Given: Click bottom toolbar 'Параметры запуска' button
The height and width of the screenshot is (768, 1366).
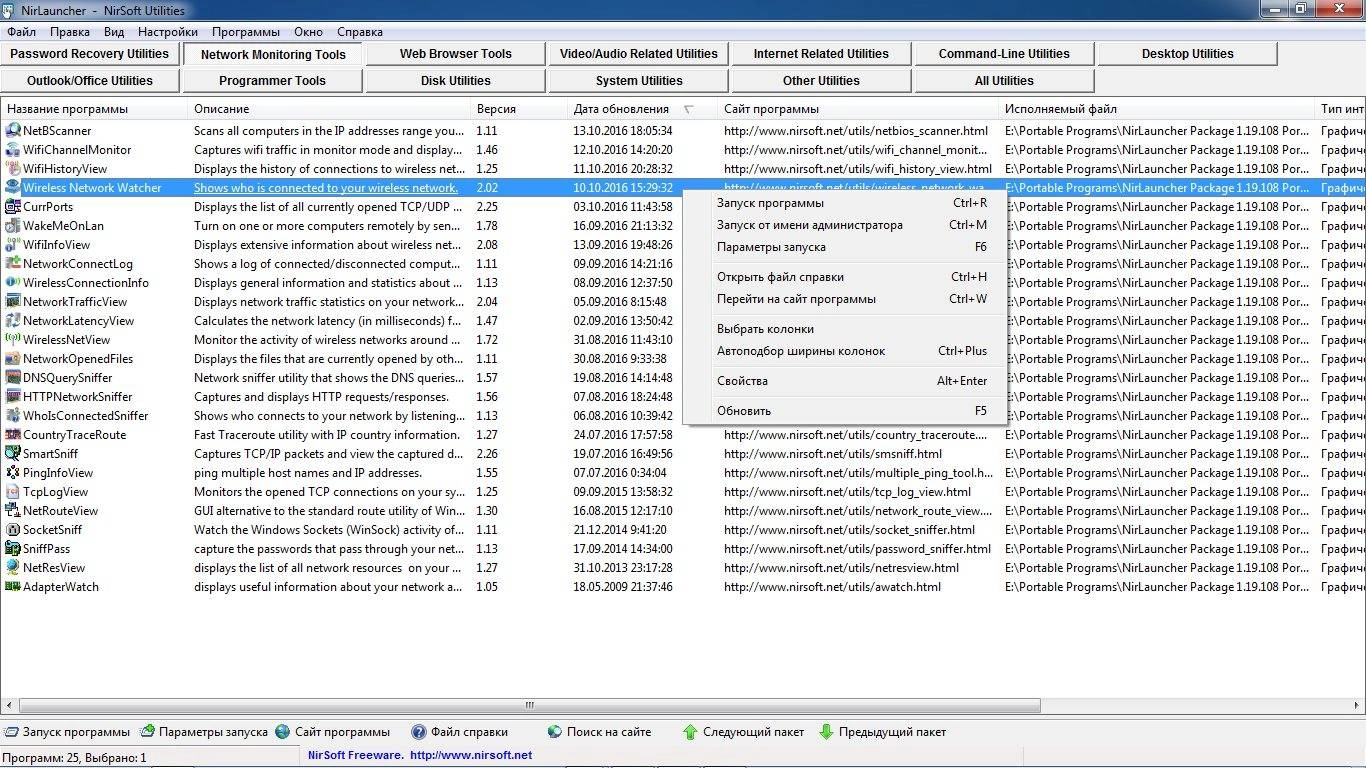Looking at the screenshot, I should 204,732.
